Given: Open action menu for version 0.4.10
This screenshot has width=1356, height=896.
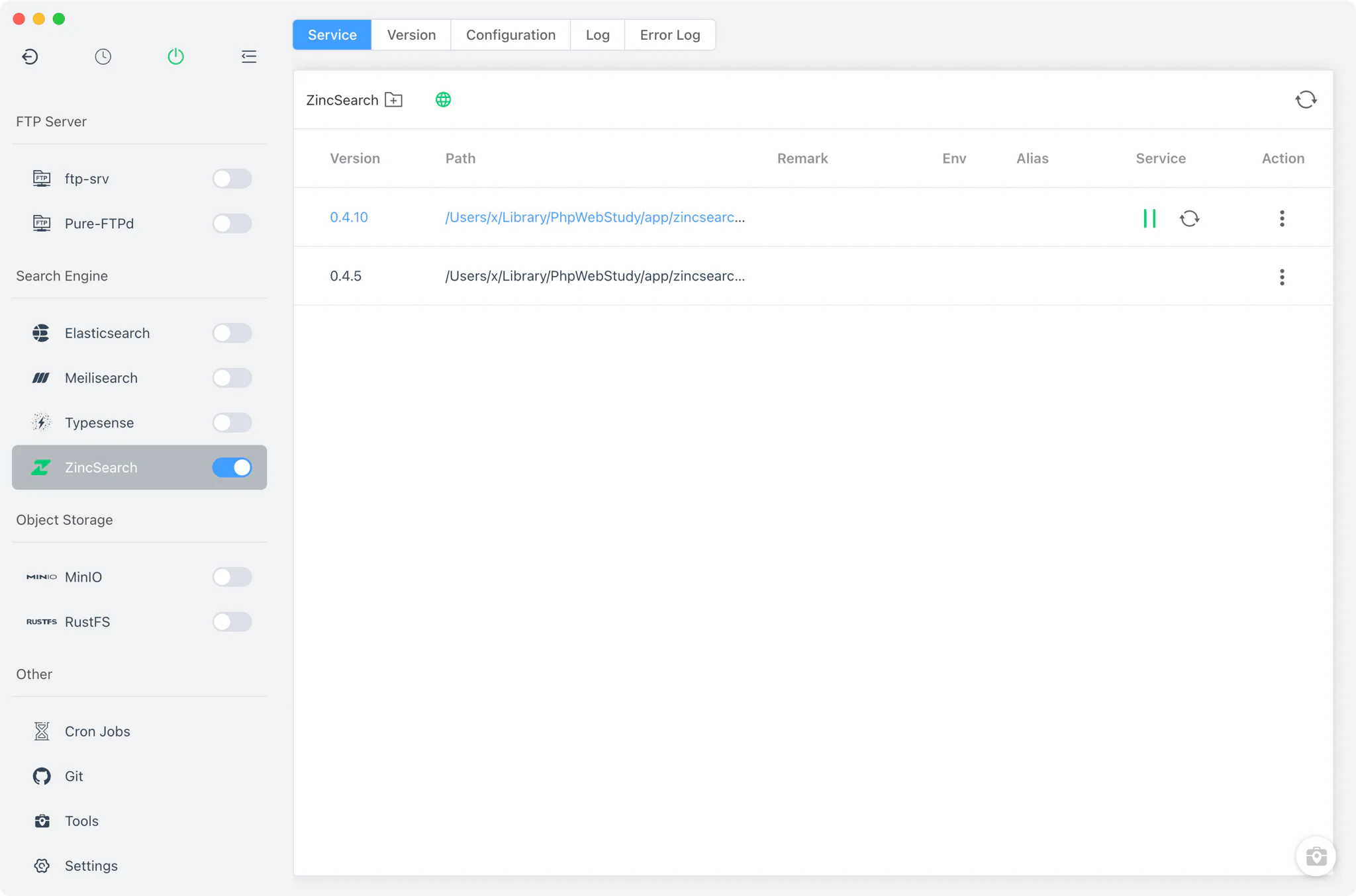Looking at the screenshot, I should pos(1282,218).
